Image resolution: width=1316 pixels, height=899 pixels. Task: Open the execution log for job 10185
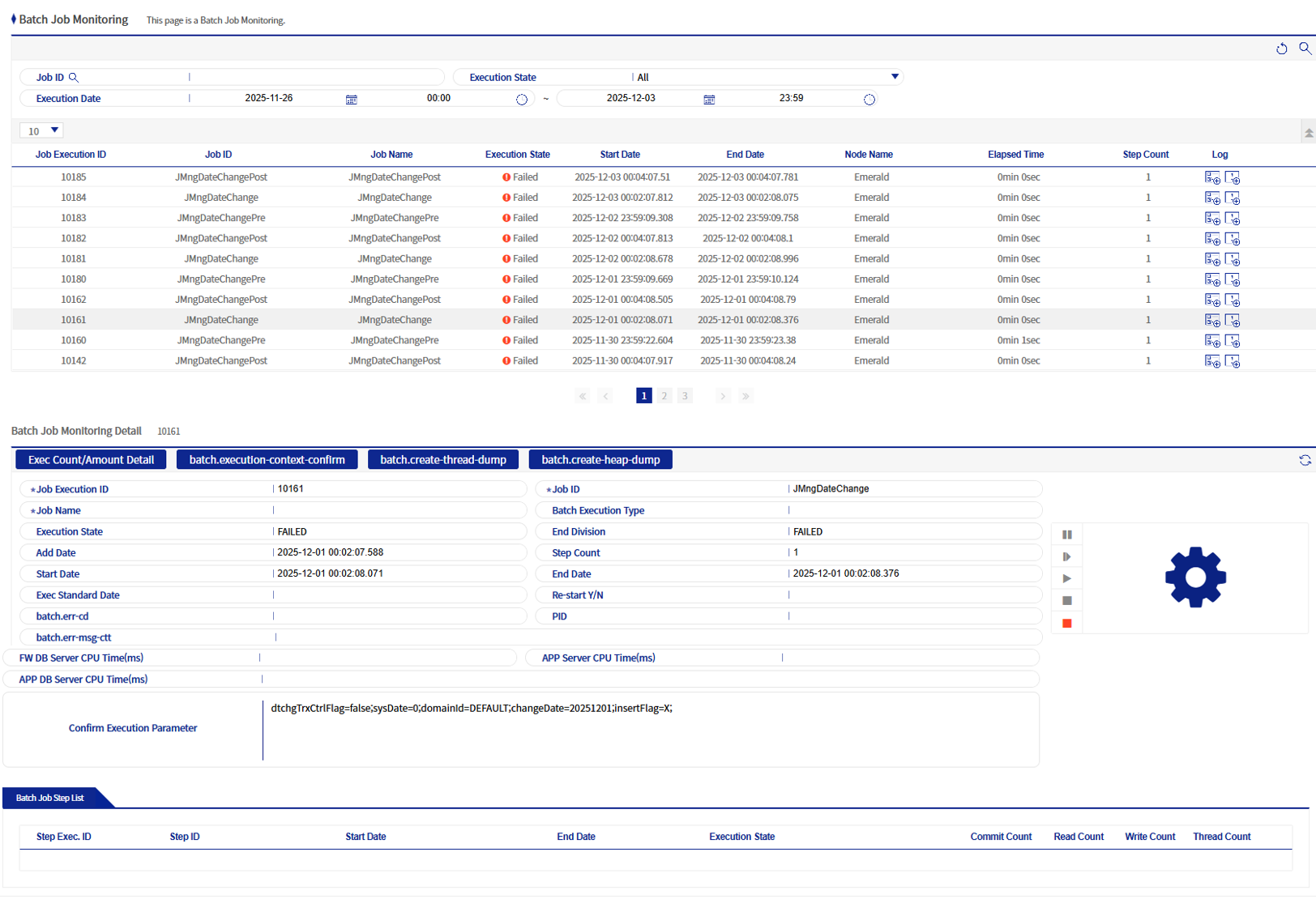1212,177
